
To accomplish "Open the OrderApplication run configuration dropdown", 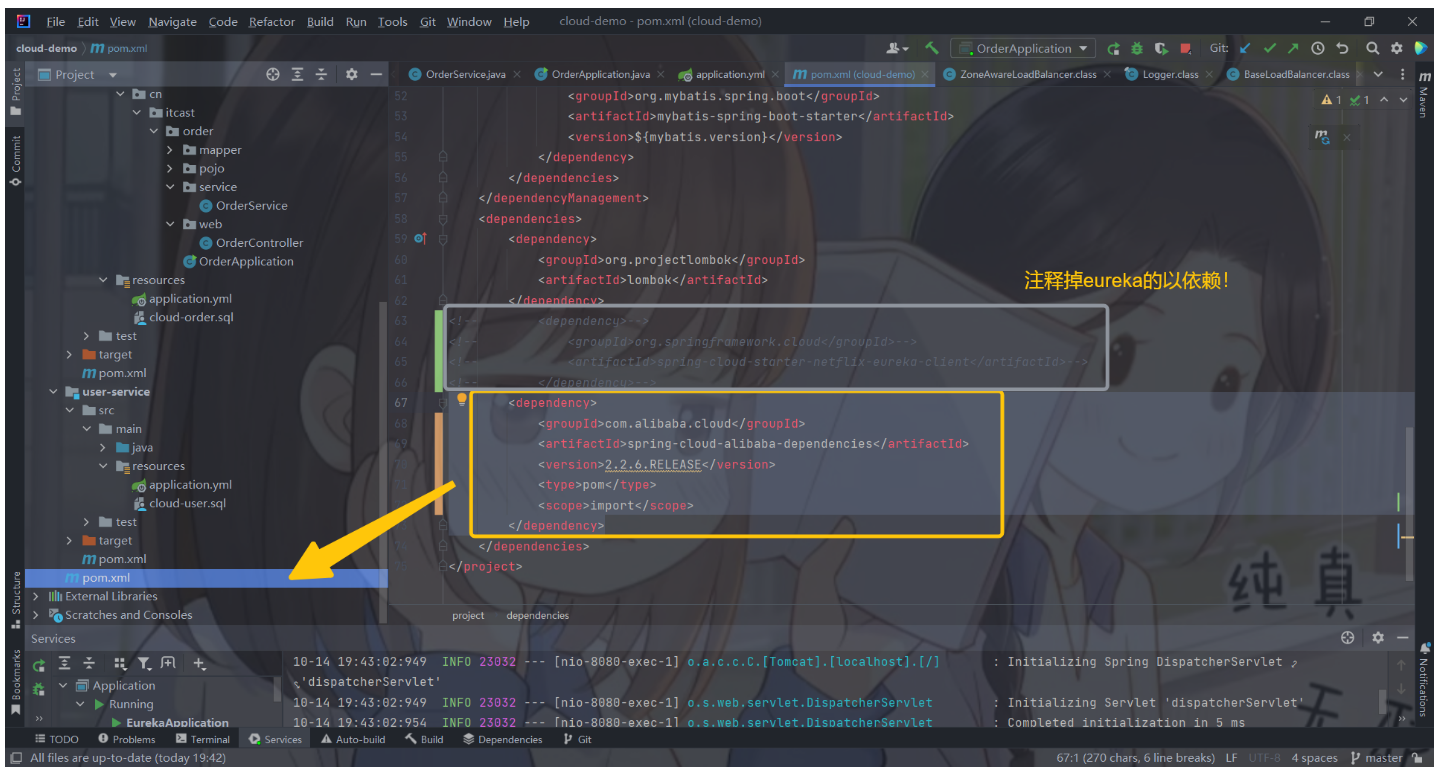I will coord(1022,48).
